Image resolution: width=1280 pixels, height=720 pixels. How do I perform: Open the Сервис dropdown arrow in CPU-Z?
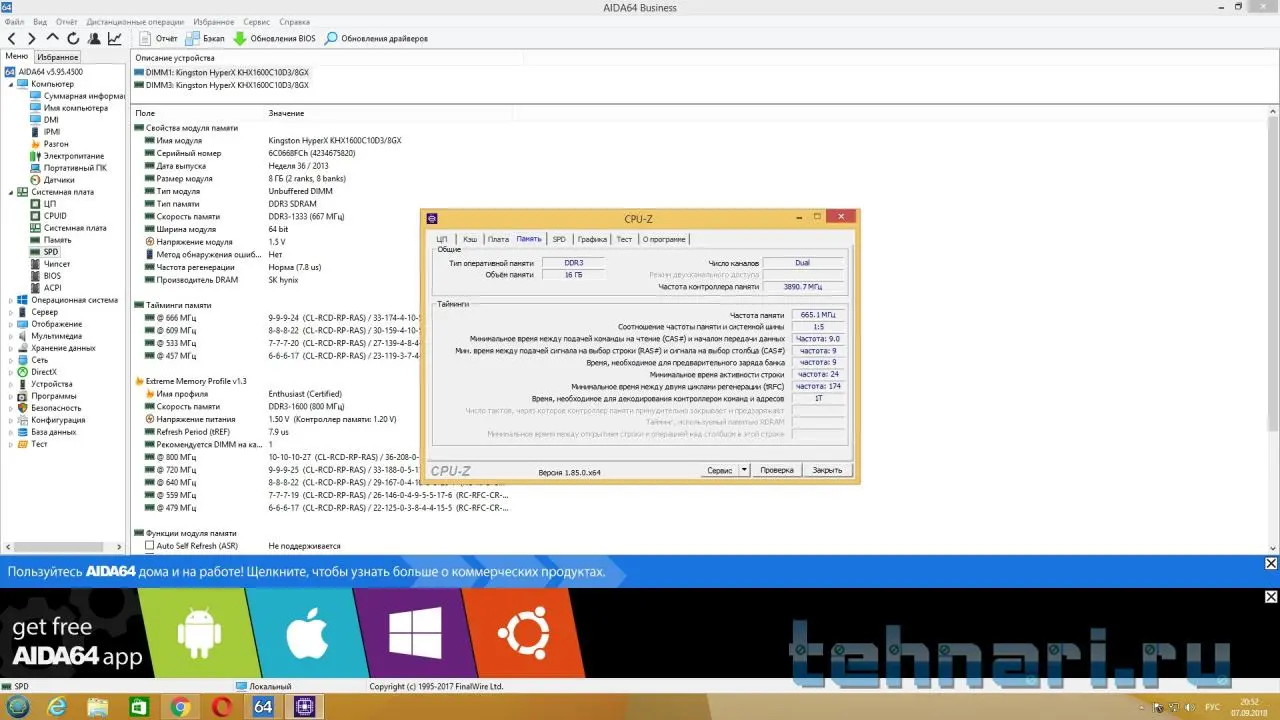(744, 470)
